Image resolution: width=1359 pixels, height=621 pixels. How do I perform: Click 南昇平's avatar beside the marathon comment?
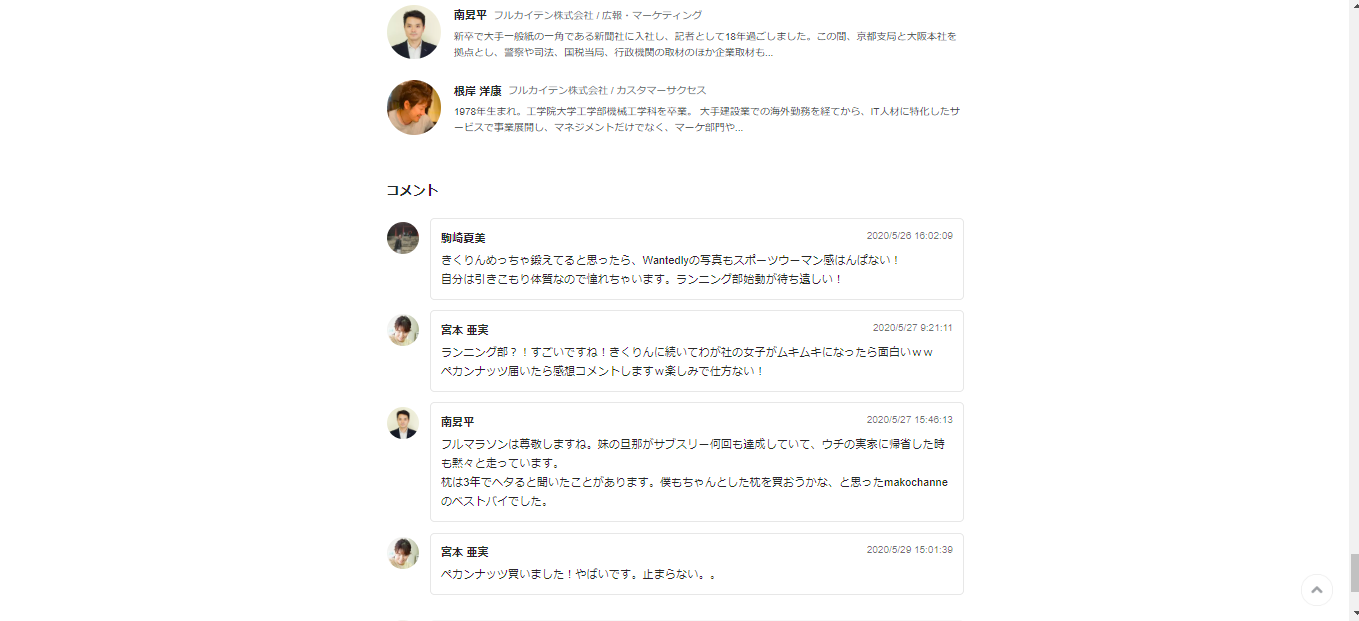tap(403, 422)
